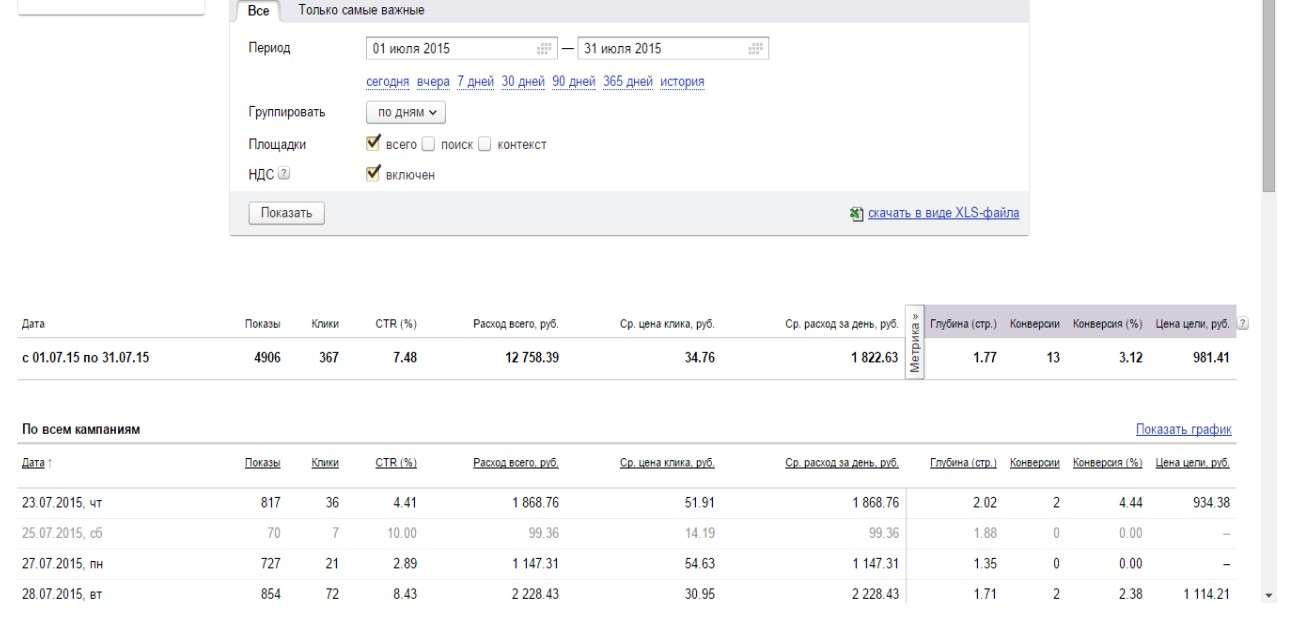Open calendar picker for end date
Screen dimensions: 1289x633
(756, 49)
